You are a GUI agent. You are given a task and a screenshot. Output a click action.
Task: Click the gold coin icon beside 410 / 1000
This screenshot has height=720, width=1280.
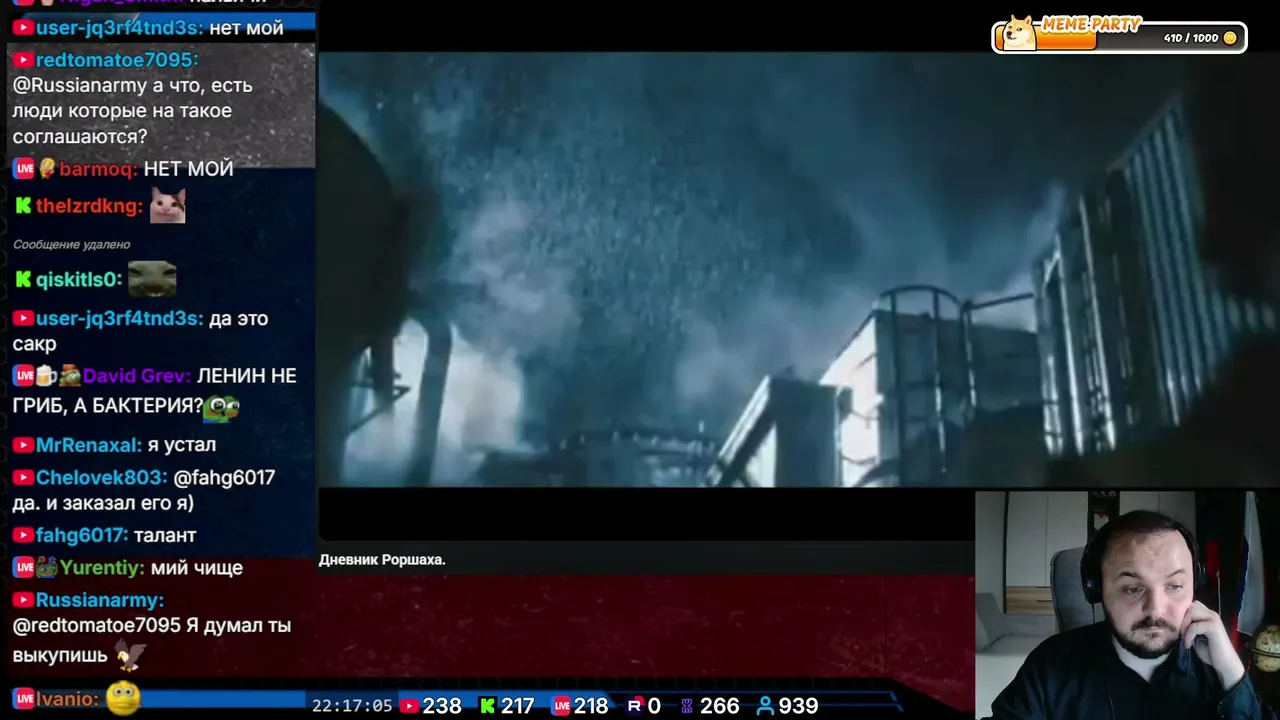click(1230, 38)
